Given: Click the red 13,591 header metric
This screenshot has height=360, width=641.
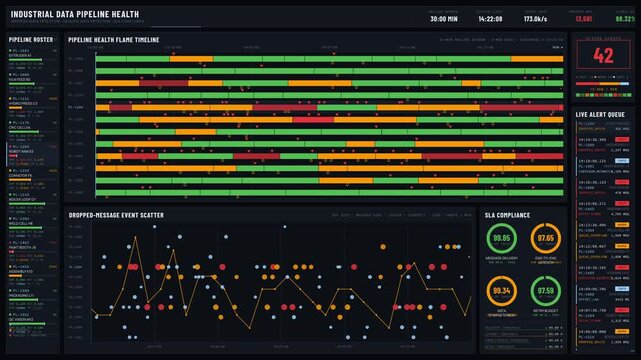Looking at the screenshot, I should pyautogui.click(x=583, y=19).
